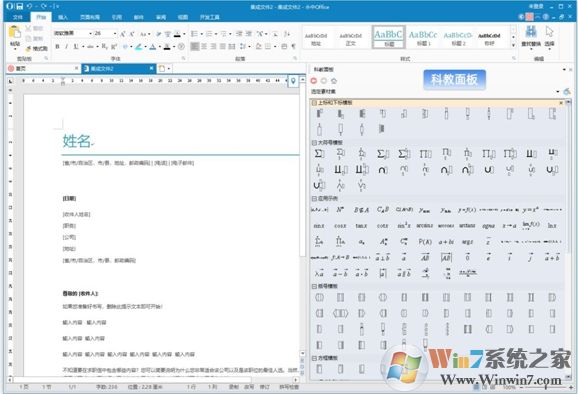The width and height of the screenshot is (578, 394).
Task: Open the font name dropdown
Action: click(90, 34)
